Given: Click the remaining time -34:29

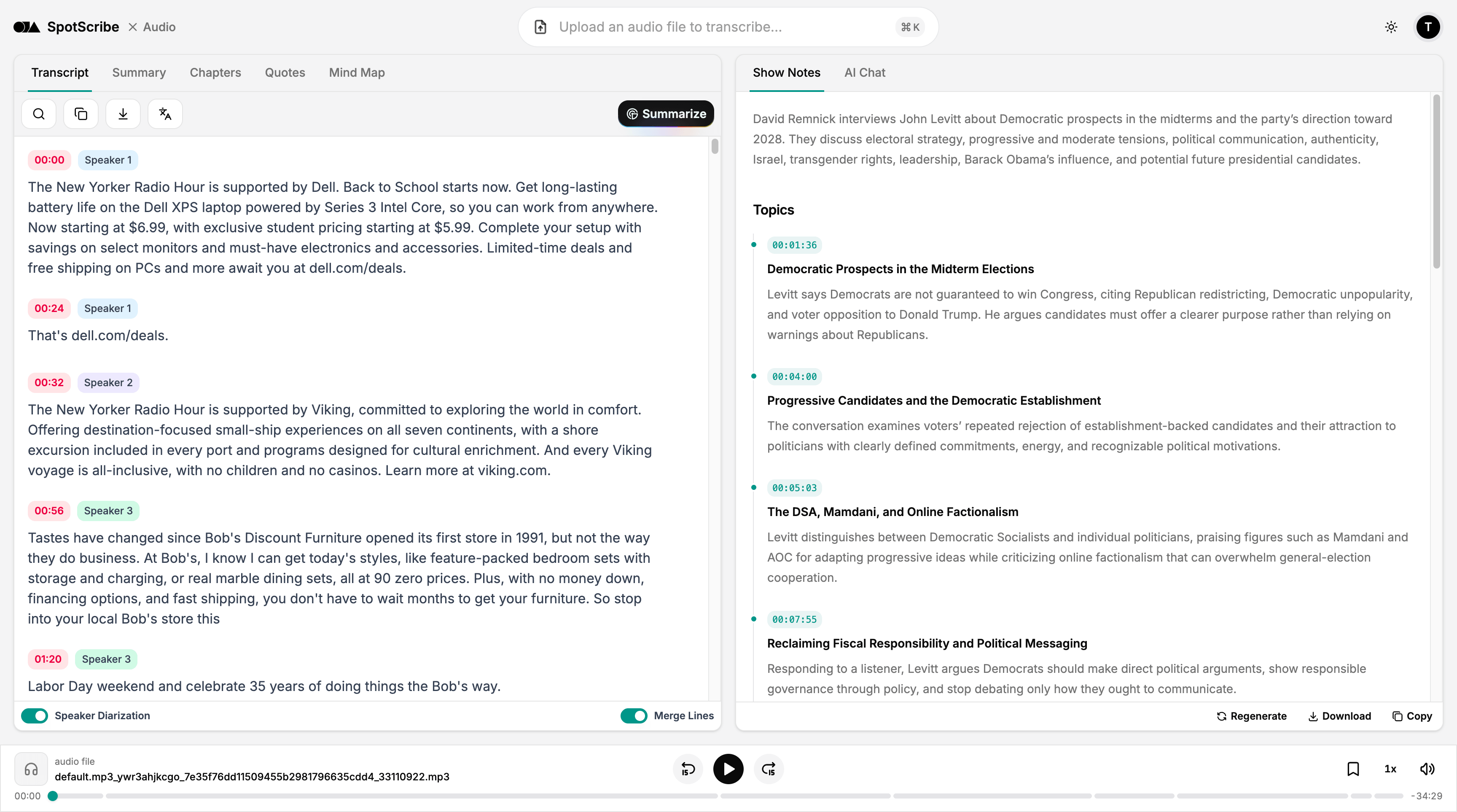Looking at the screenshot, I should click(x=1427, y=796).
